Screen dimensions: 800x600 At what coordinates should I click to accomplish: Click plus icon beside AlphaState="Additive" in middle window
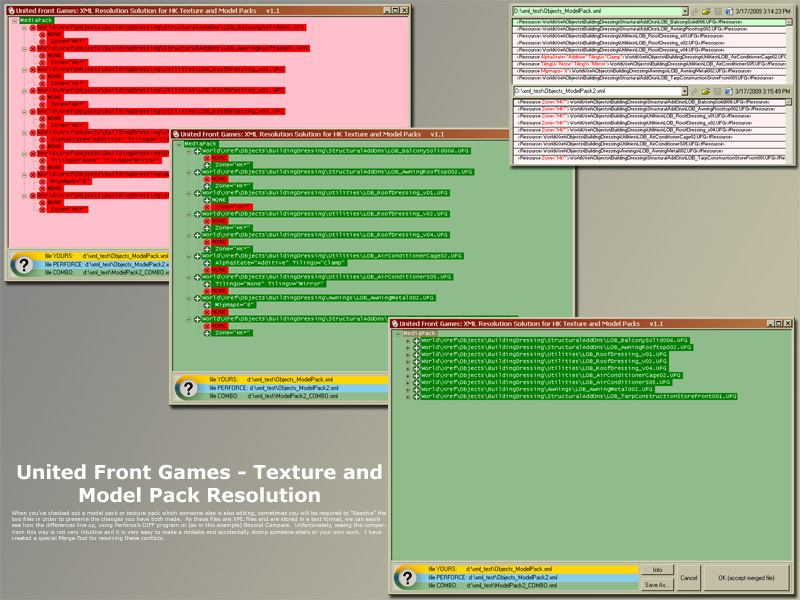point(207,263)
